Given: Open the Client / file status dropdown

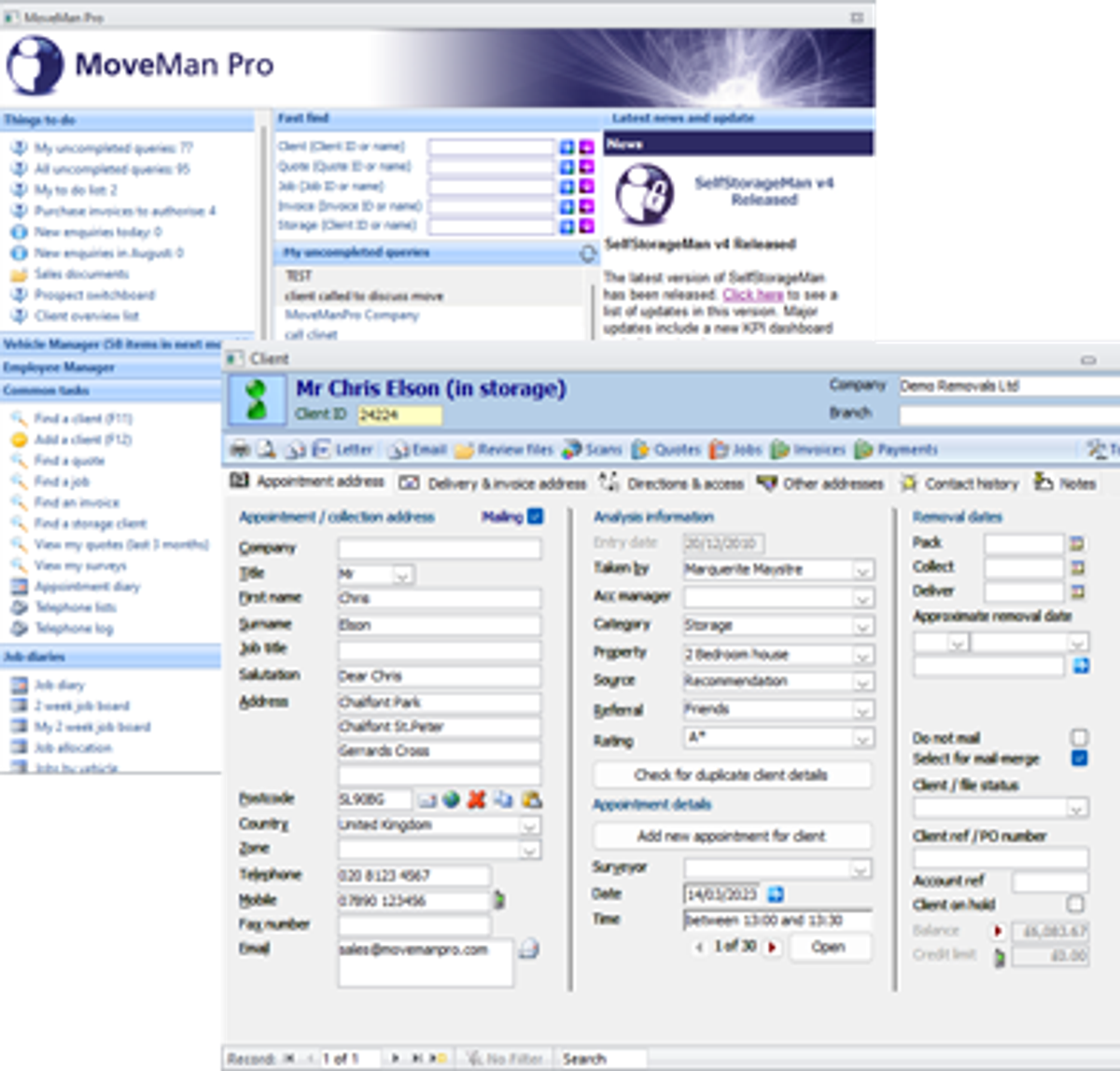Looking at the screenshot, I should (1077, 808).
